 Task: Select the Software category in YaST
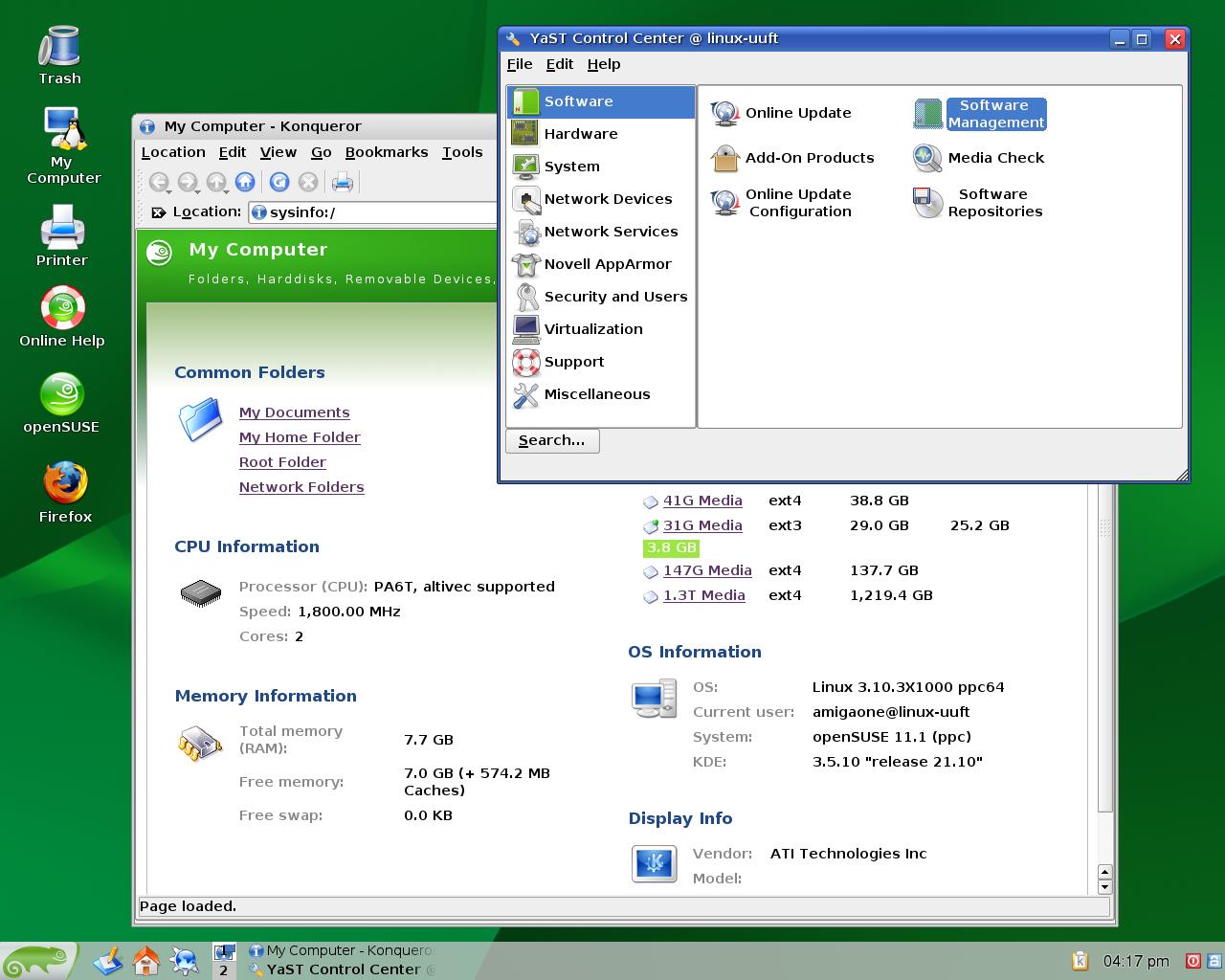click(x=601, y=101)
